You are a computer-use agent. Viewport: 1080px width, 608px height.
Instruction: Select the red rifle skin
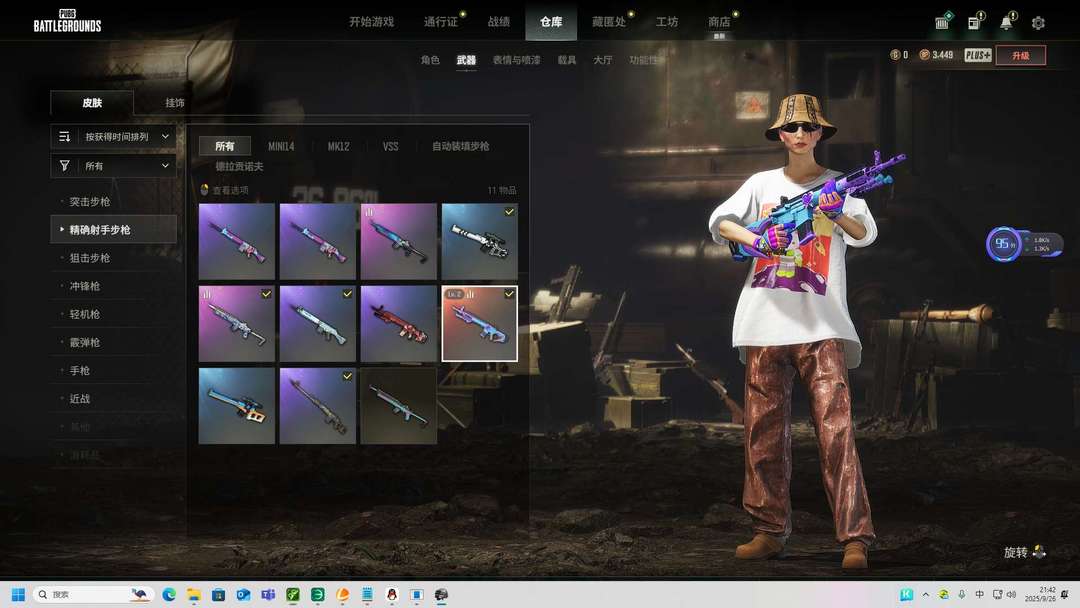tap(398, 324)
